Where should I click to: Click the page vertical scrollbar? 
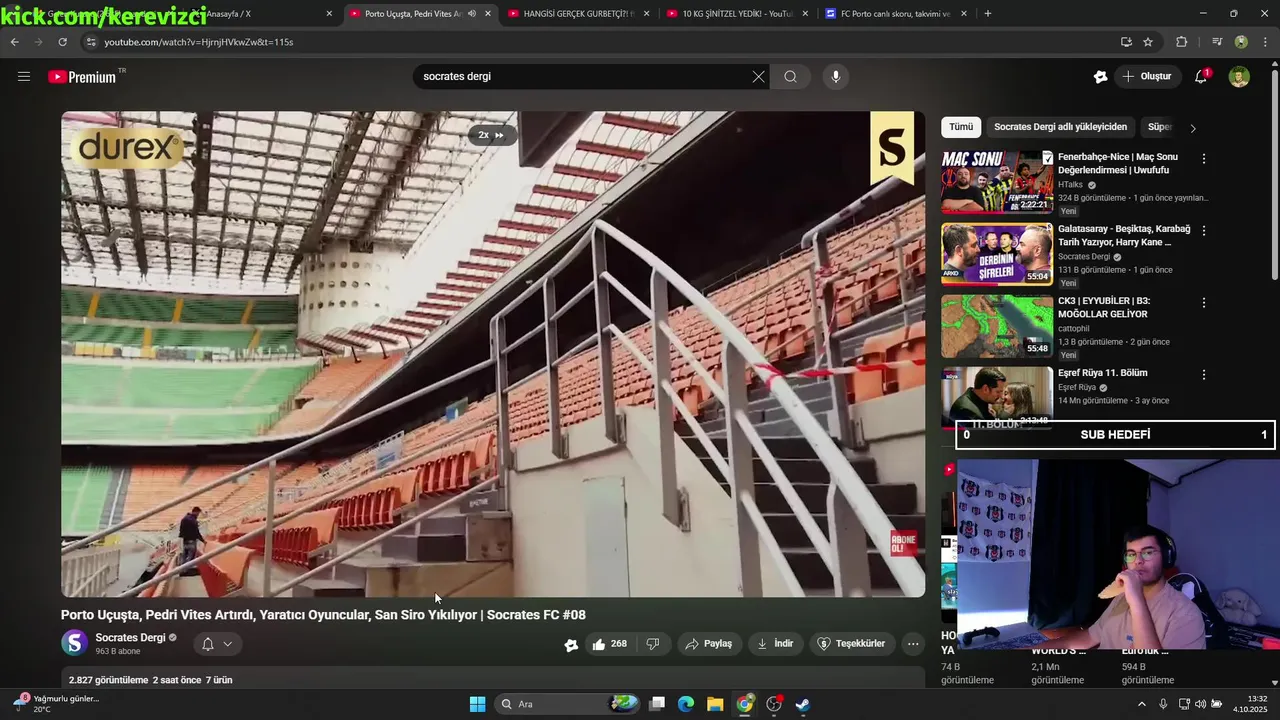[1274, 170]
